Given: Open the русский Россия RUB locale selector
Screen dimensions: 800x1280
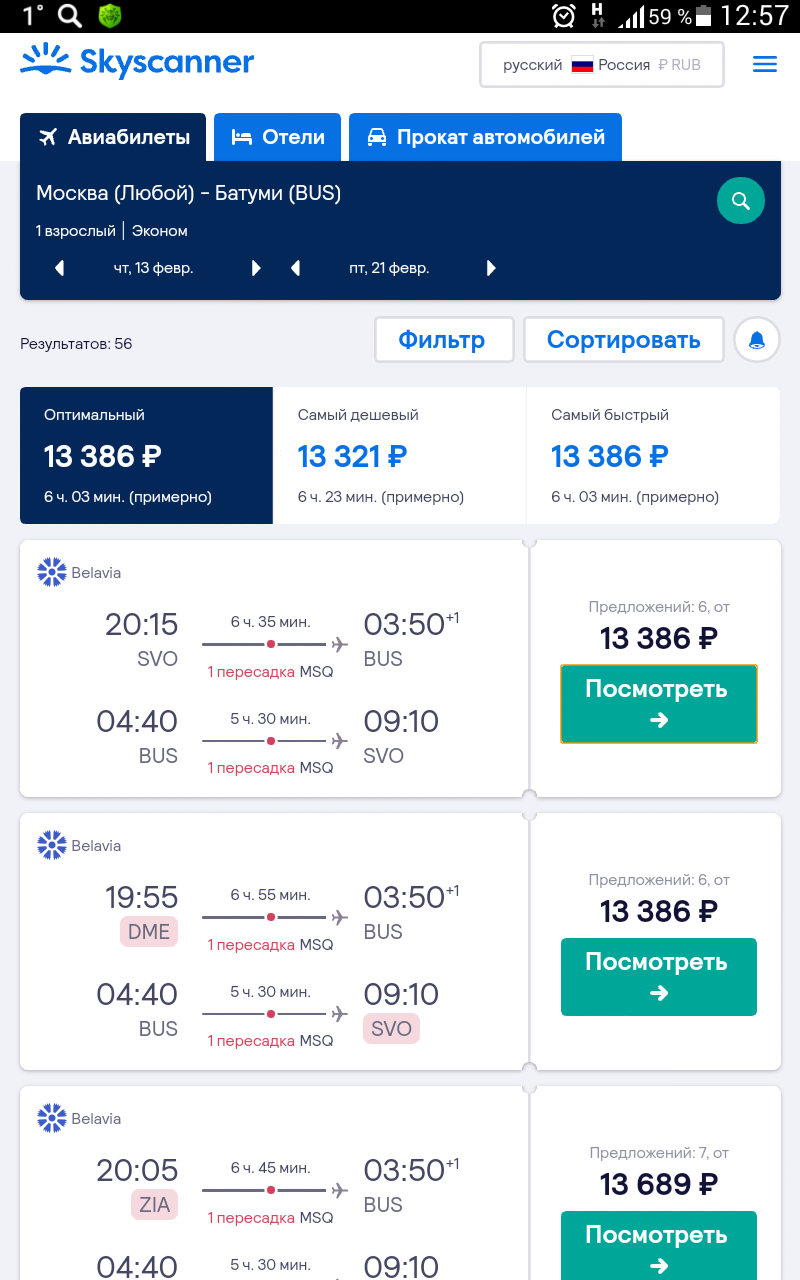Looking at the screenshot, I should click(x=602, y=65).
